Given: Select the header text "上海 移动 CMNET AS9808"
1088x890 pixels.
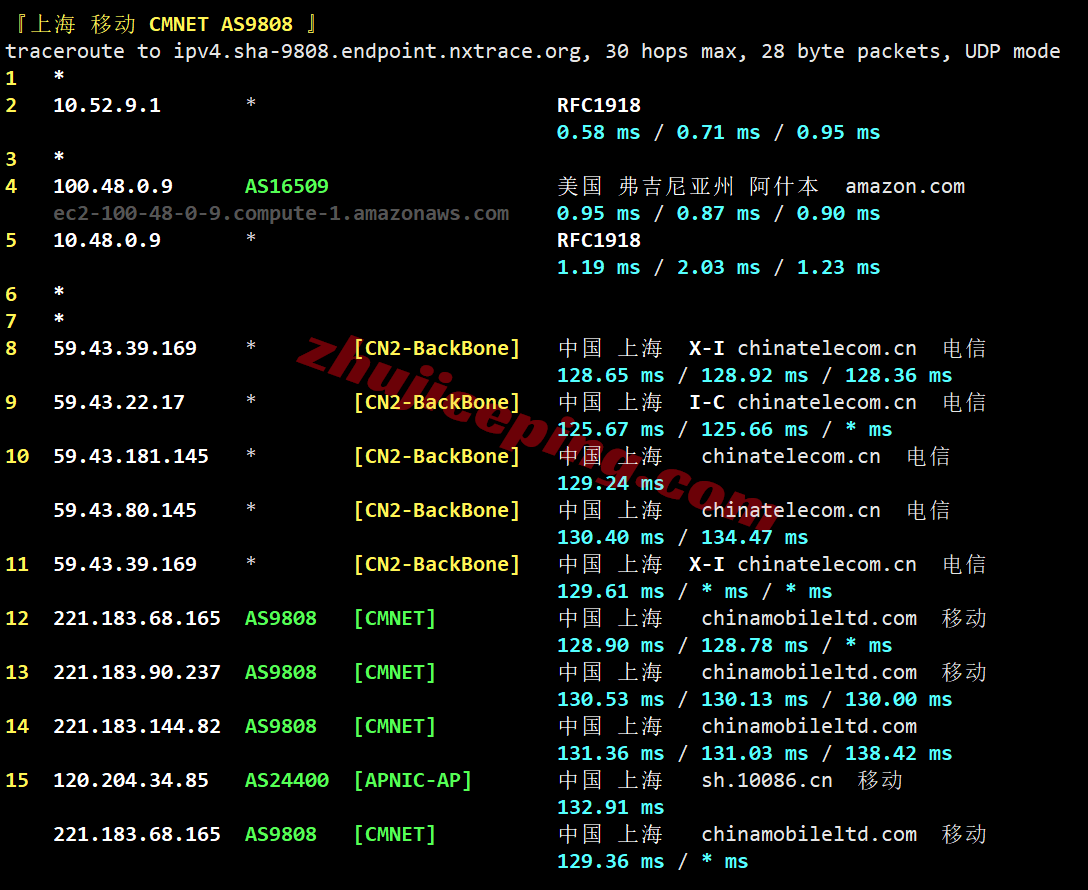Looking at the screenshot, I should [x=161, y=24].
